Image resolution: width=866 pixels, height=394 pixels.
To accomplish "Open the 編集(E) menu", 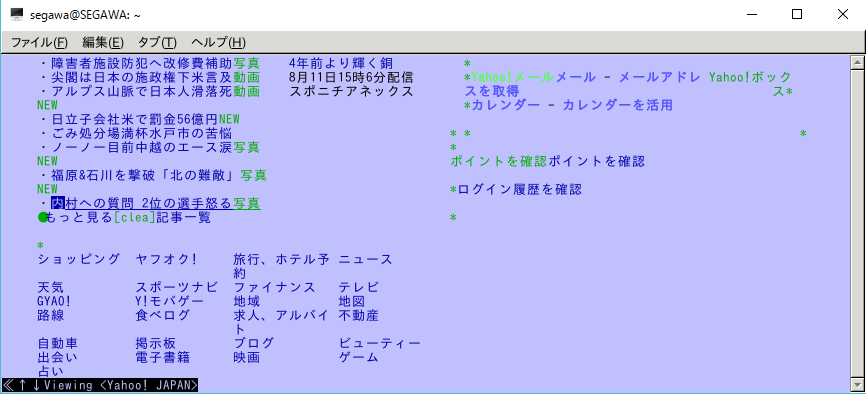I will point(103,43).
